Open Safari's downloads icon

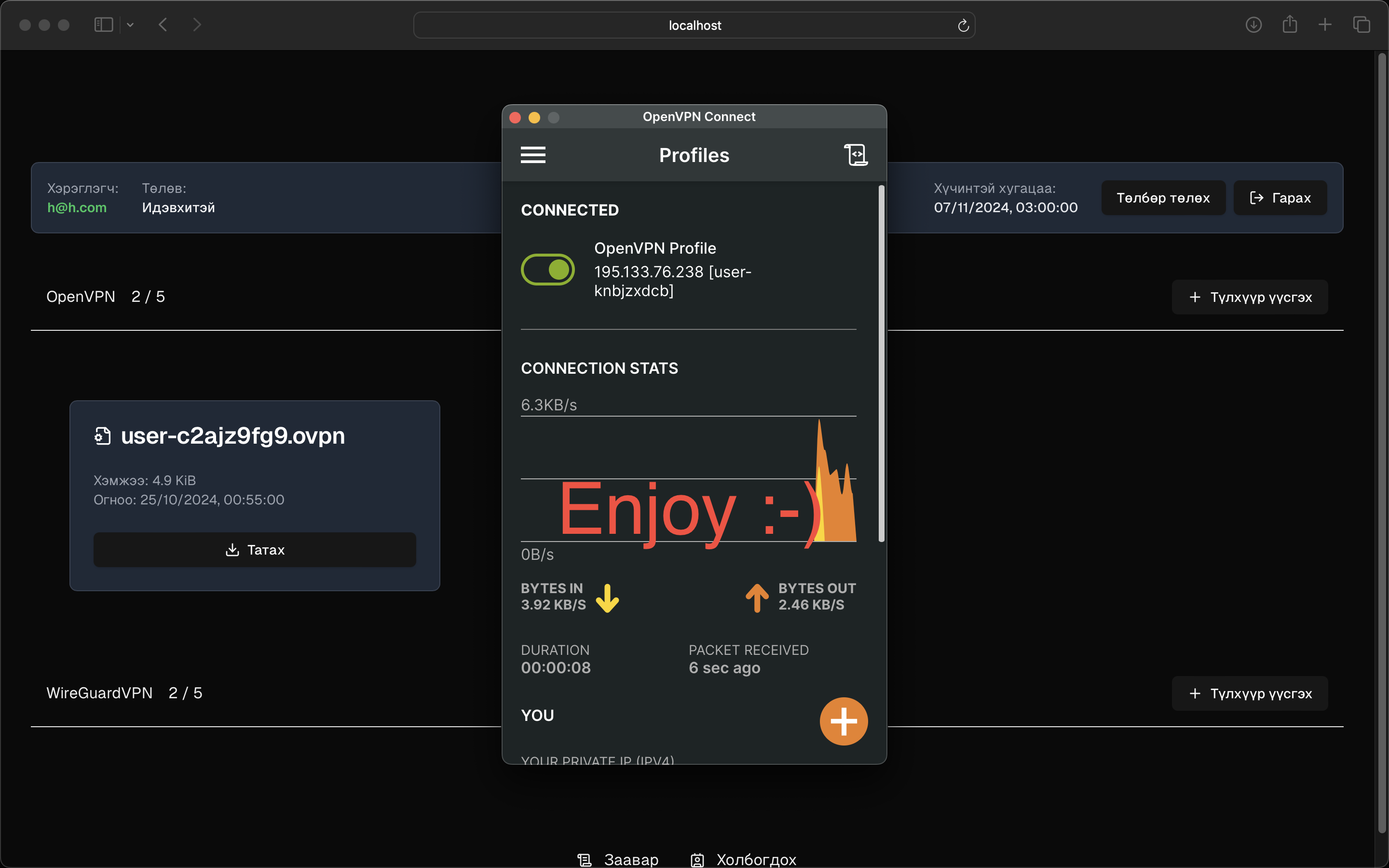click(1253, 25)
